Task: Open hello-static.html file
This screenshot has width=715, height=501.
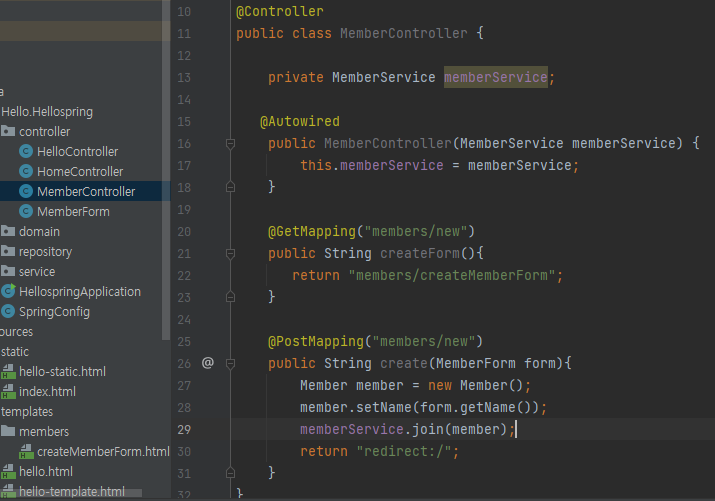Action: coord(62,372)
